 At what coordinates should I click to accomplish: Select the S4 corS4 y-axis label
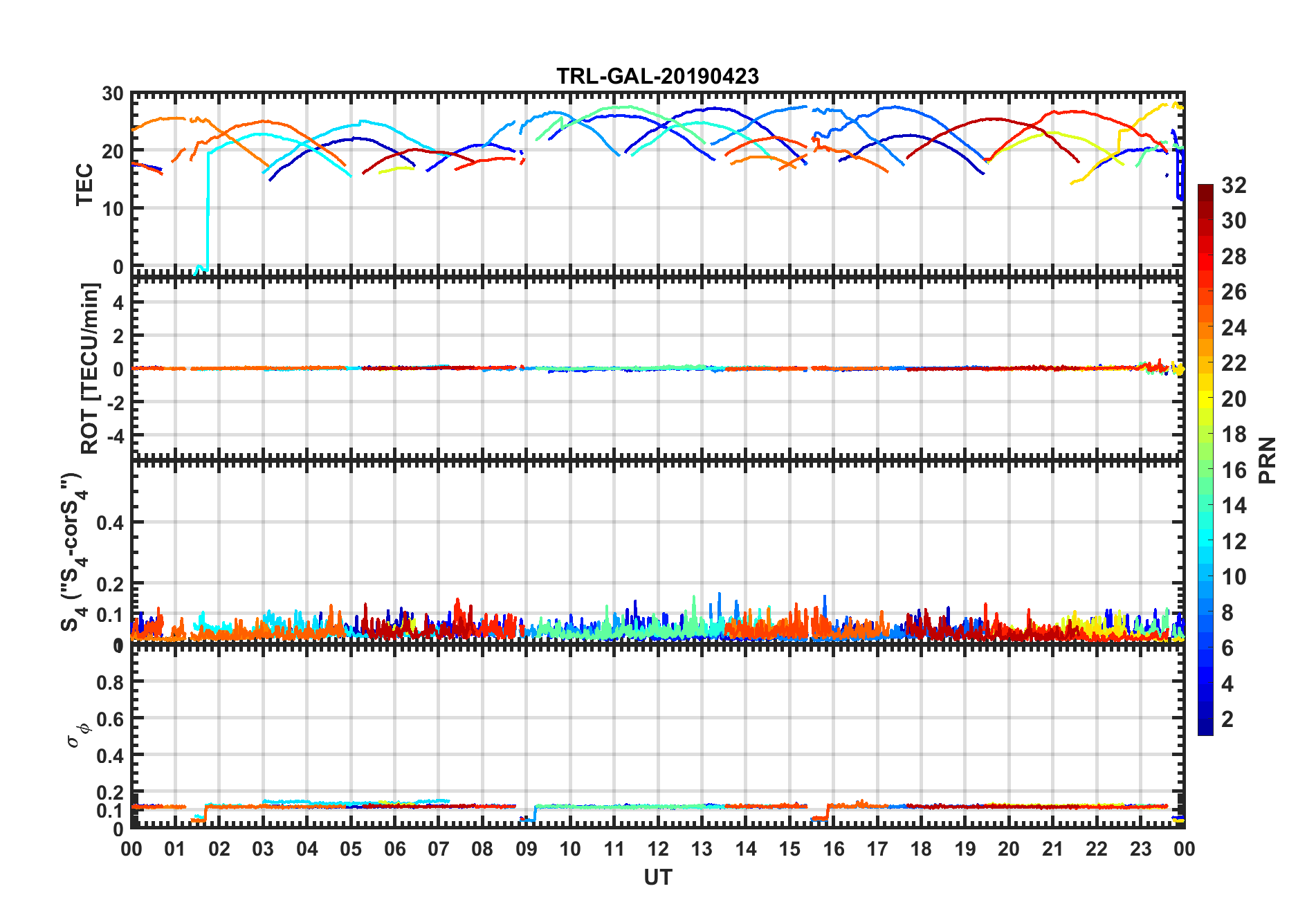74,552
